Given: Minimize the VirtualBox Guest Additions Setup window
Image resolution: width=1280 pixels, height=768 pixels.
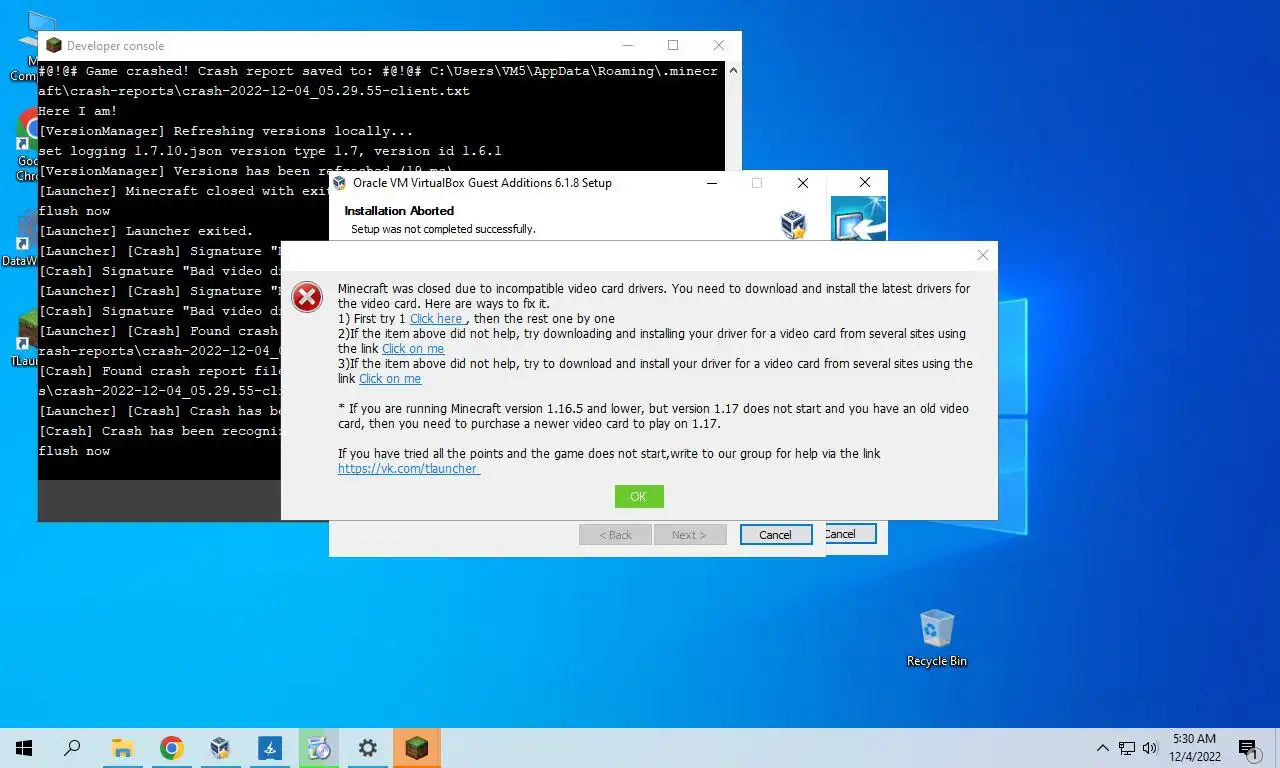Looking at the screenshot, I should pyautogui.click(x=711, y=183).
